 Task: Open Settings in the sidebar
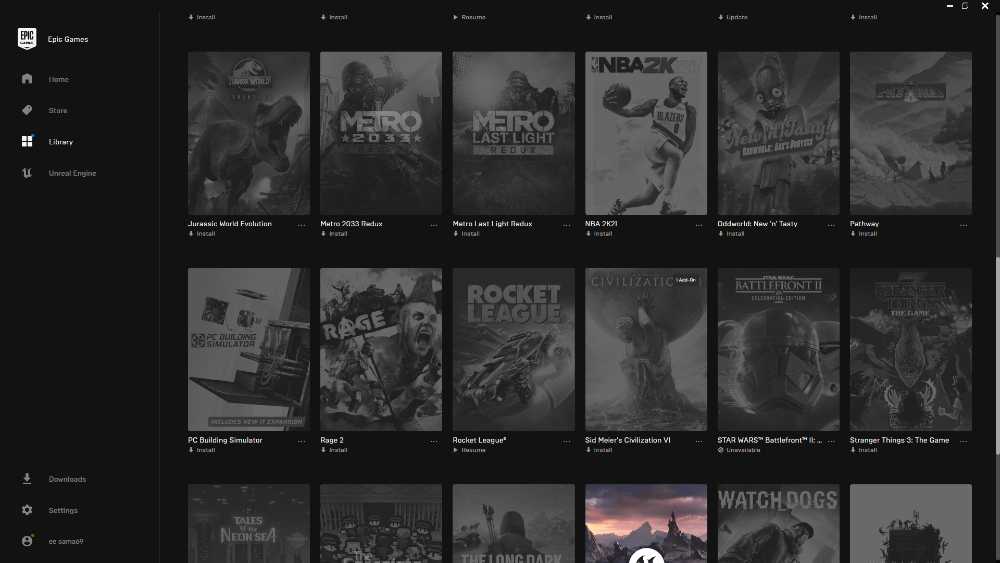pos(63,511)
